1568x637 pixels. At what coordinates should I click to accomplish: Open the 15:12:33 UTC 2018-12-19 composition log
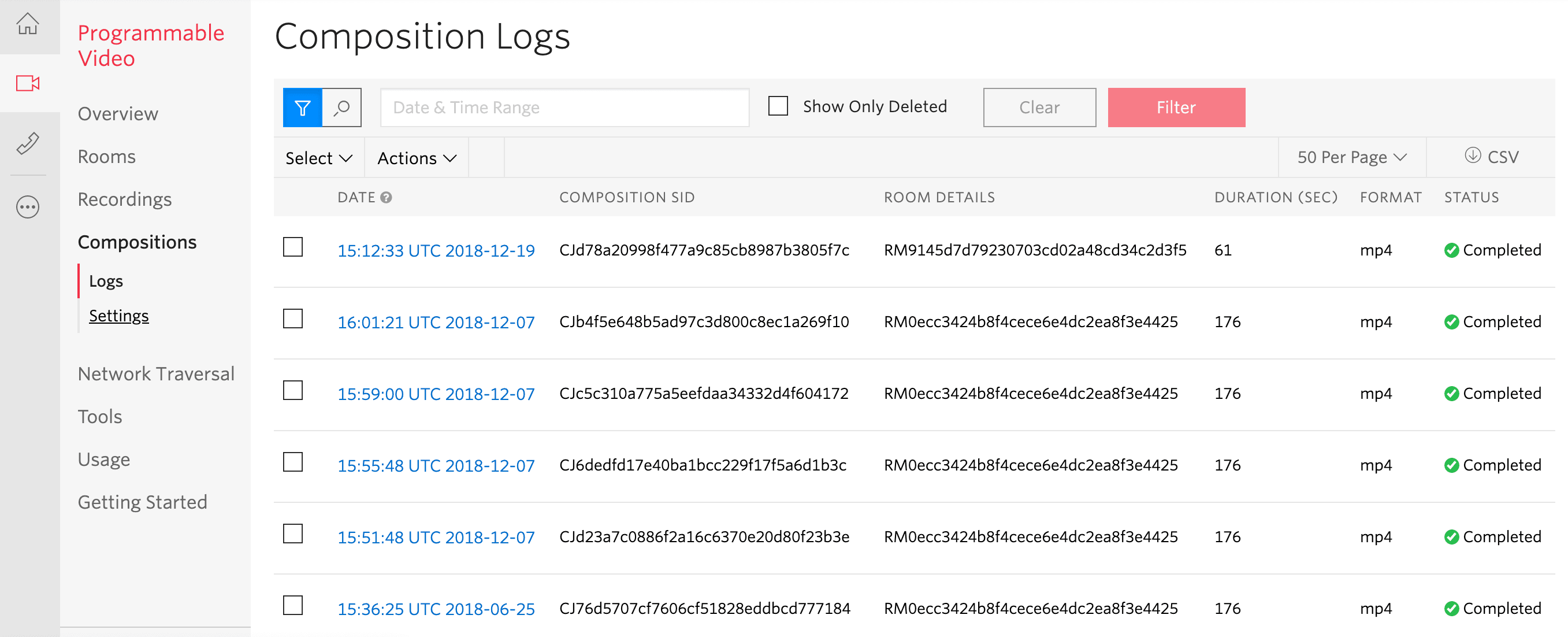(x=436, y=250)
